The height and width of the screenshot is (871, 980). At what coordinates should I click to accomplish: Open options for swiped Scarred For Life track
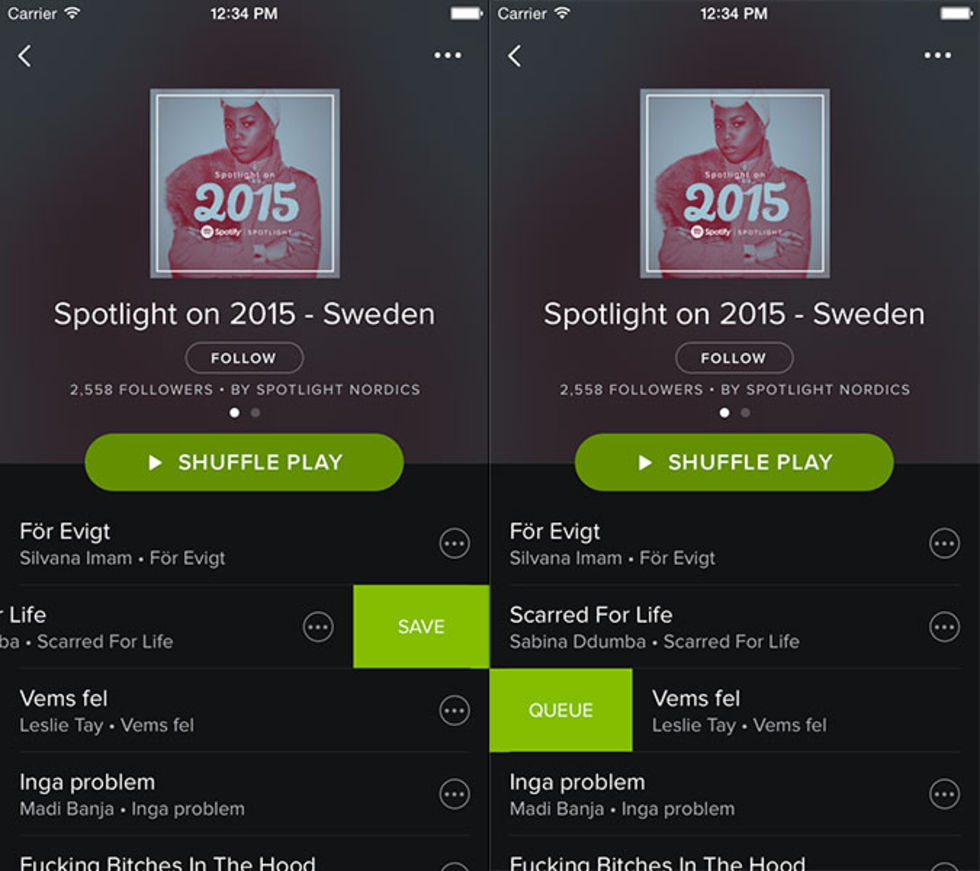tap(318, 627)
